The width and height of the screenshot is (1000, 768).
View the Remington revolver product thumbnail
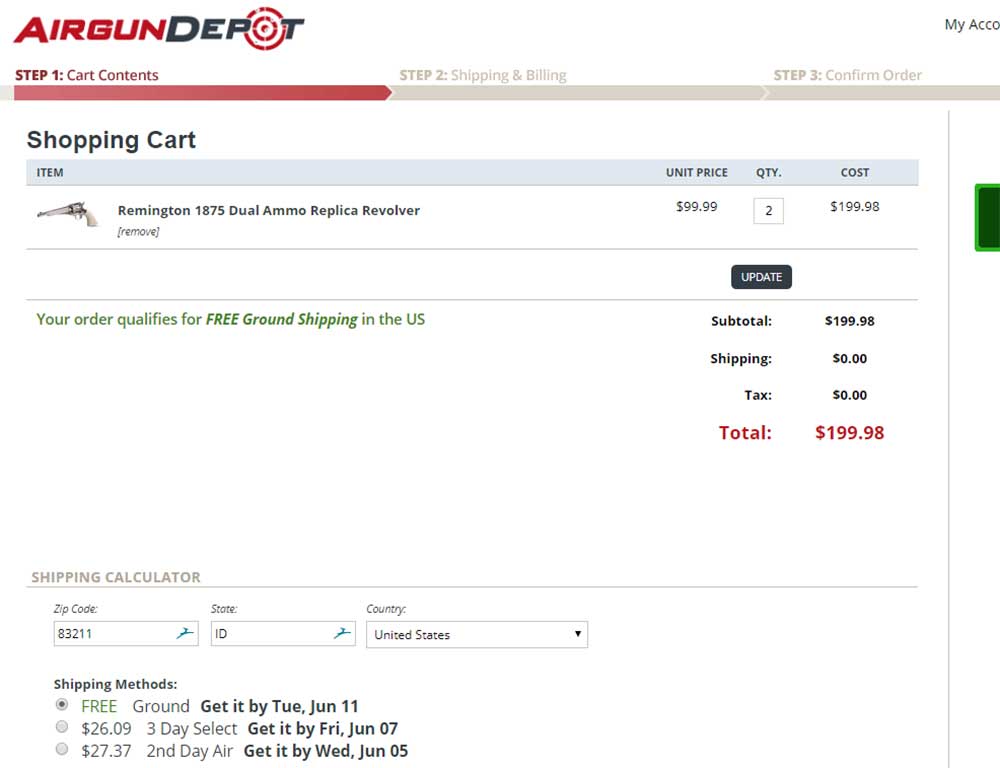[x=68, y=214]
